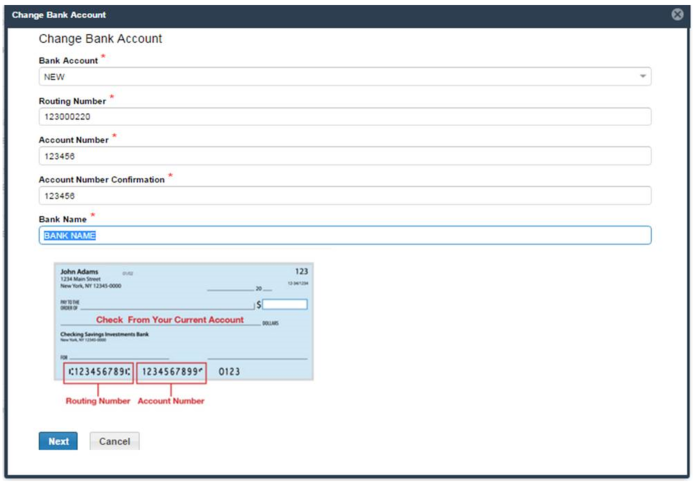Screen dimensions: 697x485
Task: Click the Change Bank Account heading
Action: [x=100, y=39]
